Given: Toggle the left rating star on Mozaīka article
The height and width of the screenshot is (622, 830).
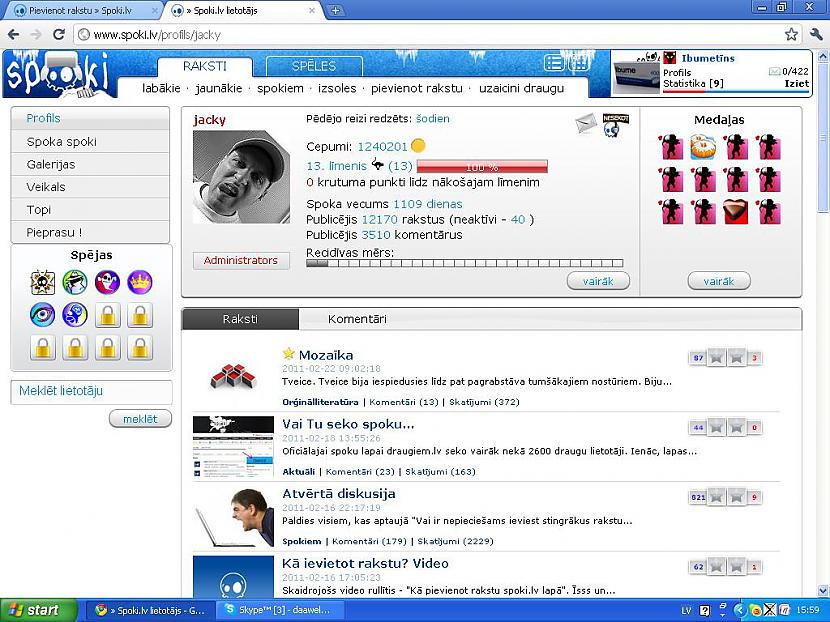Looking at the screenshot, I should (717, 359).
